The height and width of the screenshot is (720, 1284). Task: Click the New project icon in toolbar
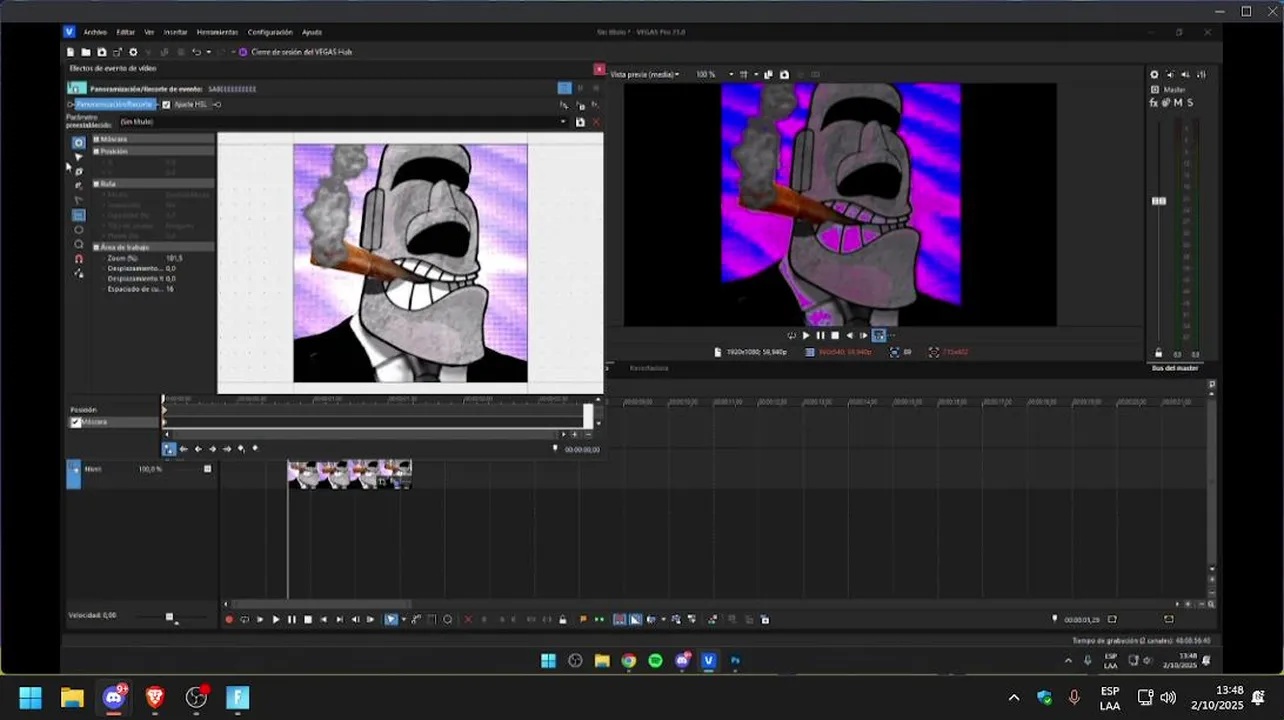pyautogui.click(x=70, y=52)
